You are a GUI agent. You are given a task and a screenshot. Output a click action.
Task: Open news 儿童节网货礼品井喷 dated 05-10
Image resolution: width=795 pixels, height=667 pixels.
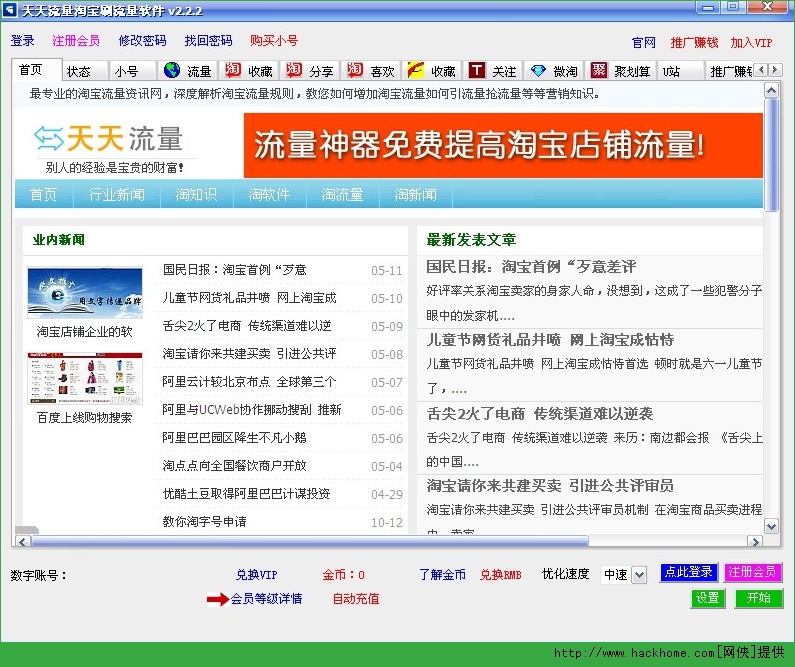249,298
